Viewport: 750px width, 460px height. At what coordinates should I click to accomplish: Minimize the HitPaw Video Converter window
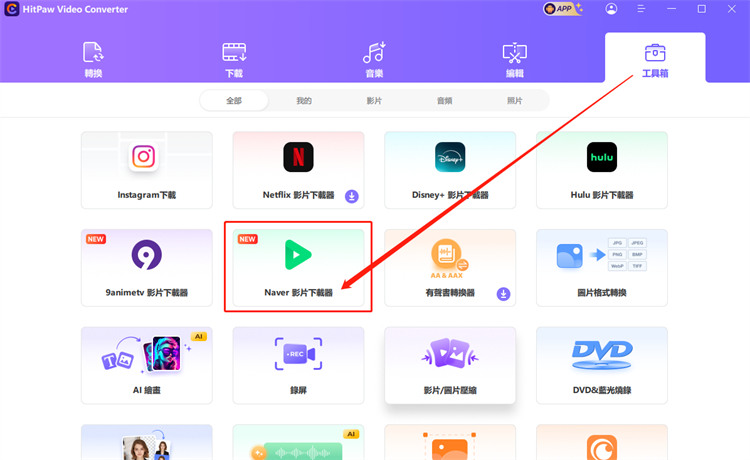(x=672, y=9)
